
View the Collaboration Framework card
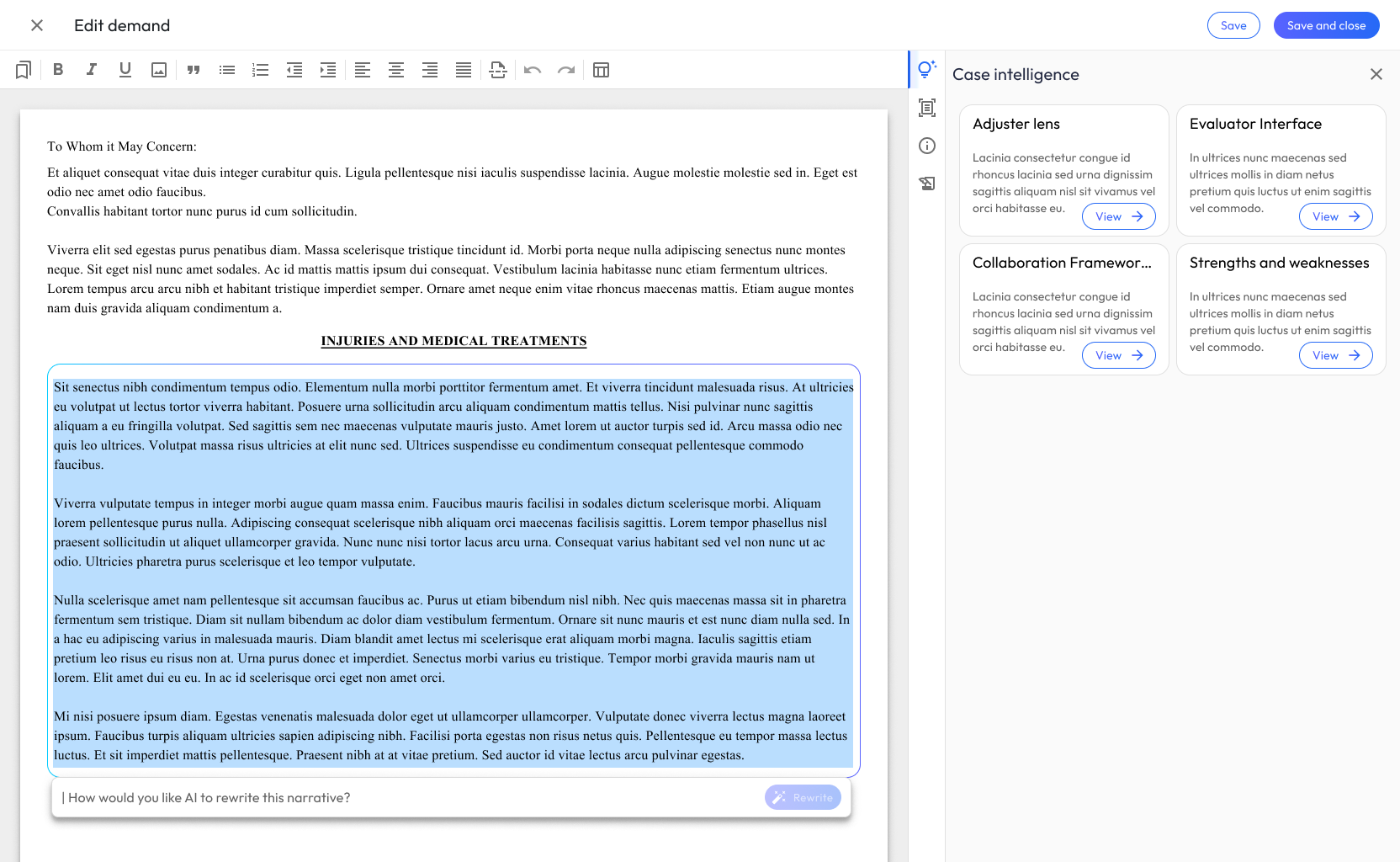[1119, 355]
